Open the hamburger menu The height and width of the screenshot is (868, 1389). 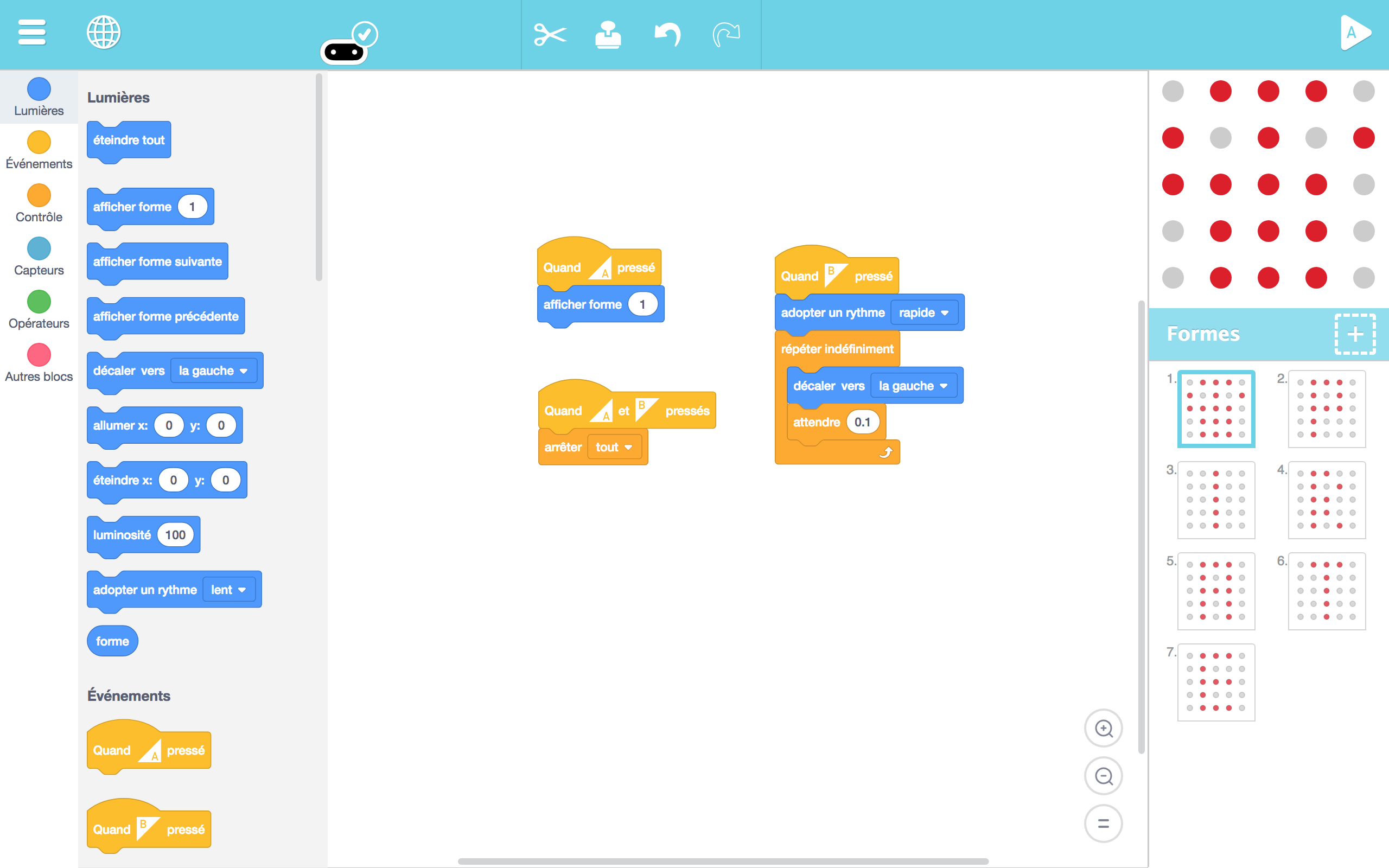click(31, 33)
